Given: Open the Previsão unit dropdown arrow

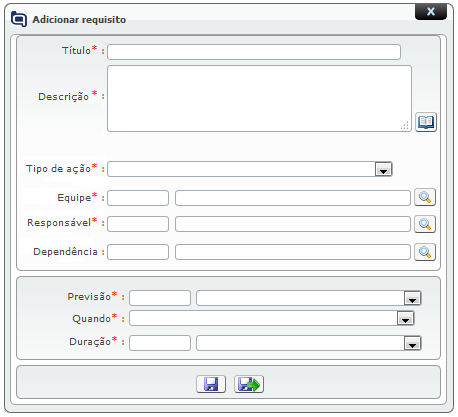Looking at the screenshot, I should pos(412,298).
